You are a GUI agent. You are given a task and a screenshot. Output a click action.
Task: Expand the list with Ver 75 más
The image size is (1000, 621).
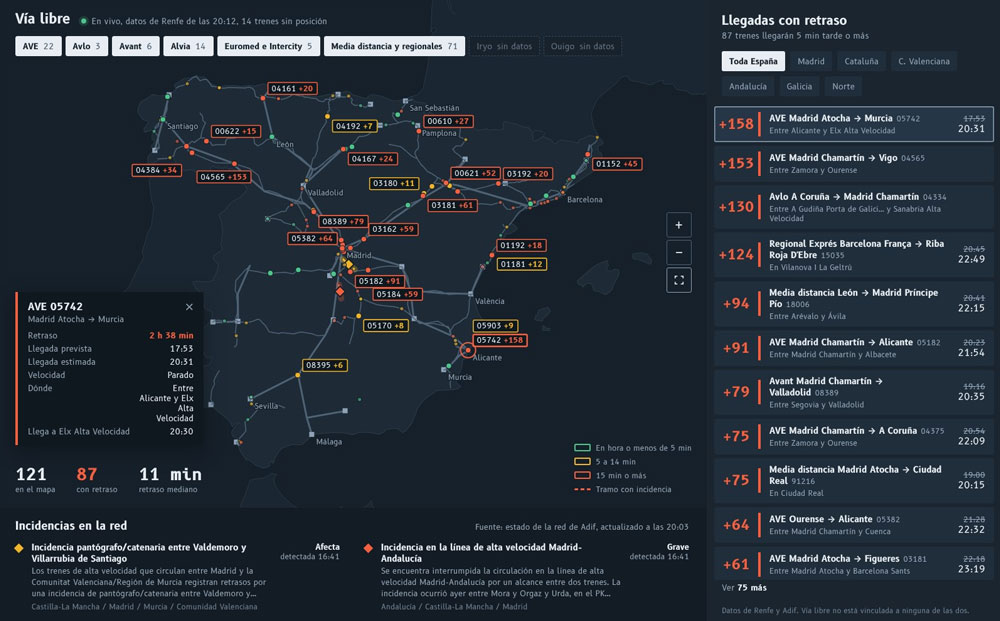pos(744,588)
